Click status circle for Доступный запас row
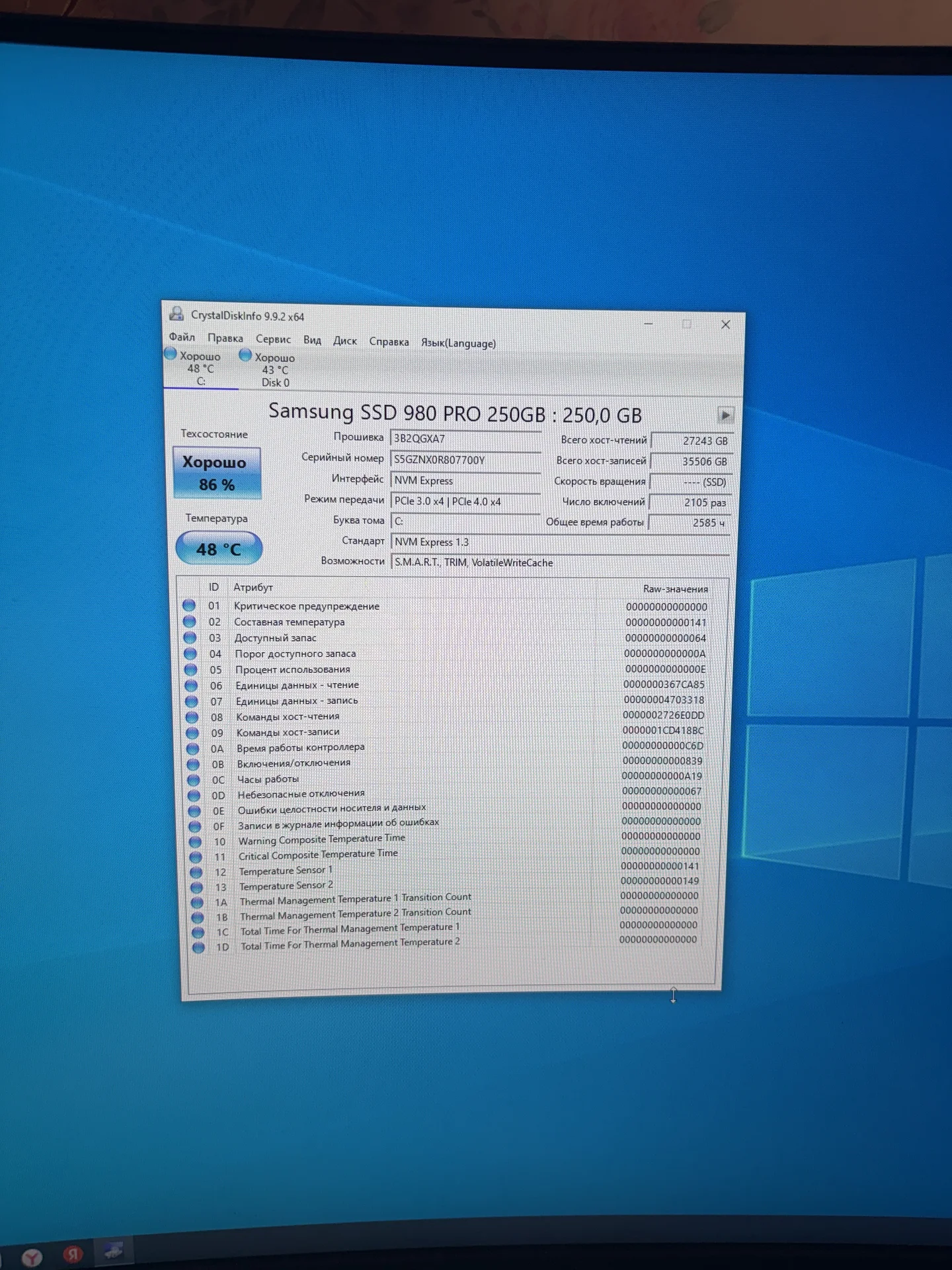The image size is (952, 1270). (190, 637)
